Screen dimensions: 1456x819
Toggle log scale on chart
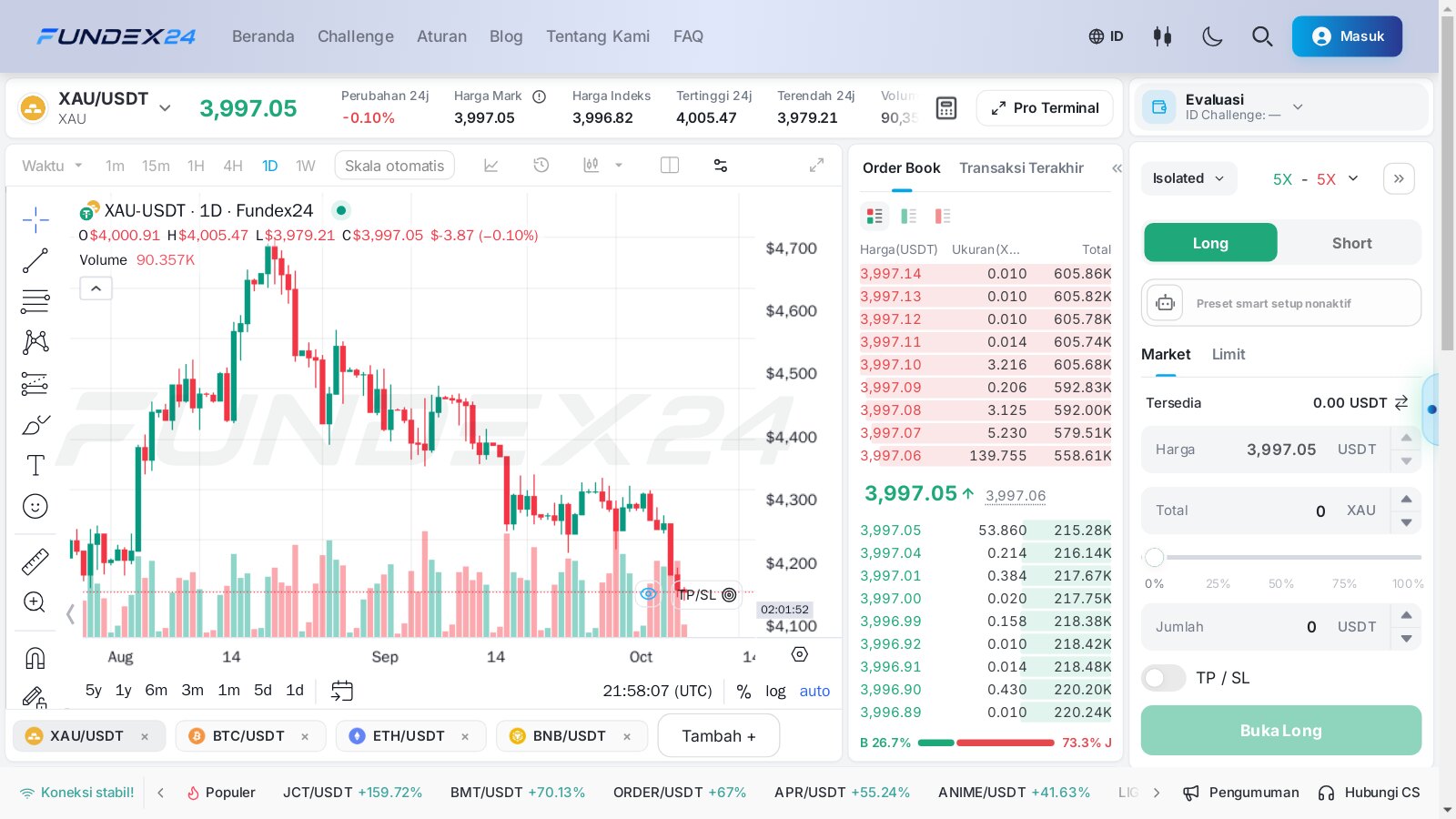pos(775,692)
